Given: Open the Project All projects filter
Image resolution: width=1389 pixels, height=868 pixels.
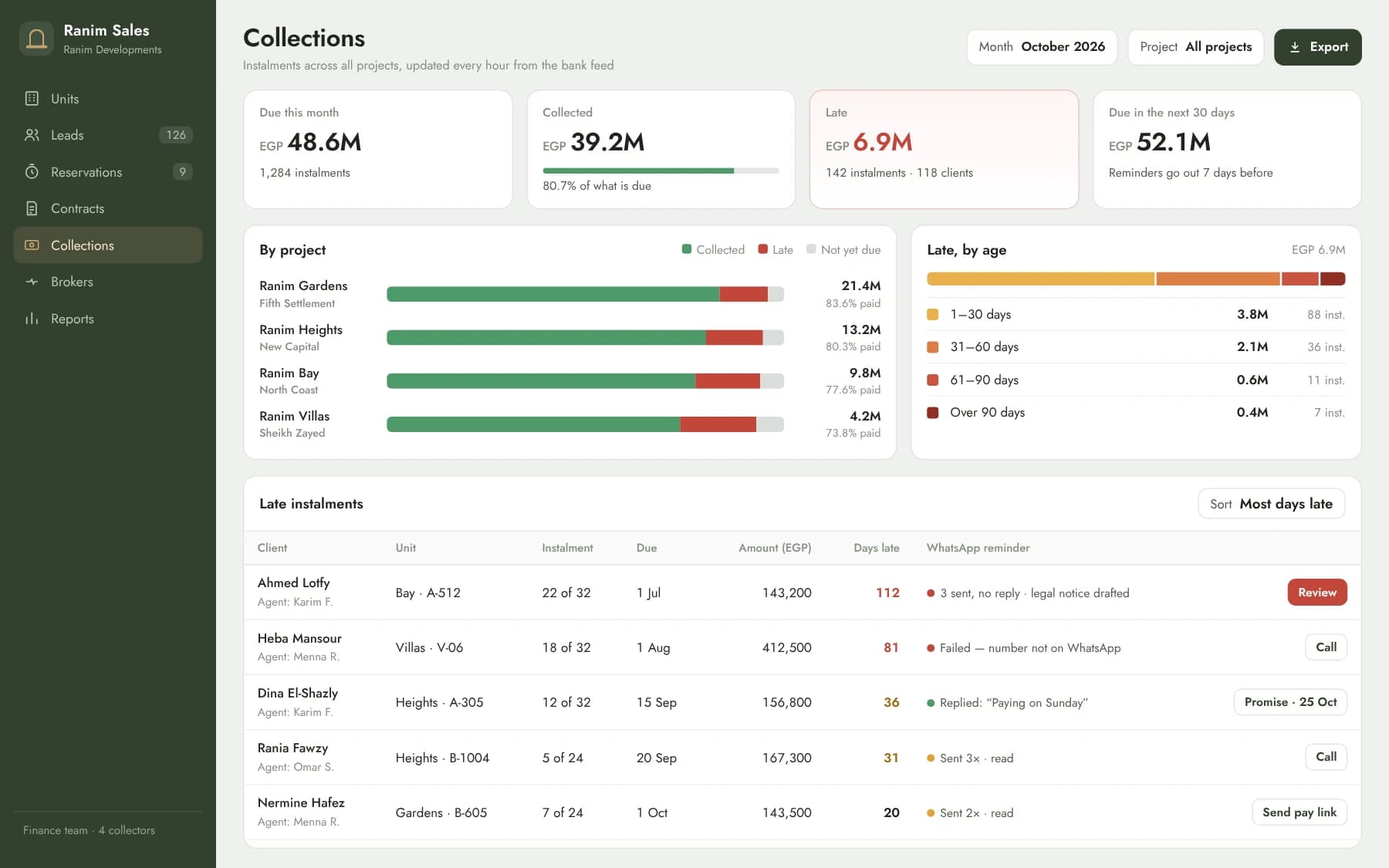Looking at the screenshot, I should tap(1195, 47).
